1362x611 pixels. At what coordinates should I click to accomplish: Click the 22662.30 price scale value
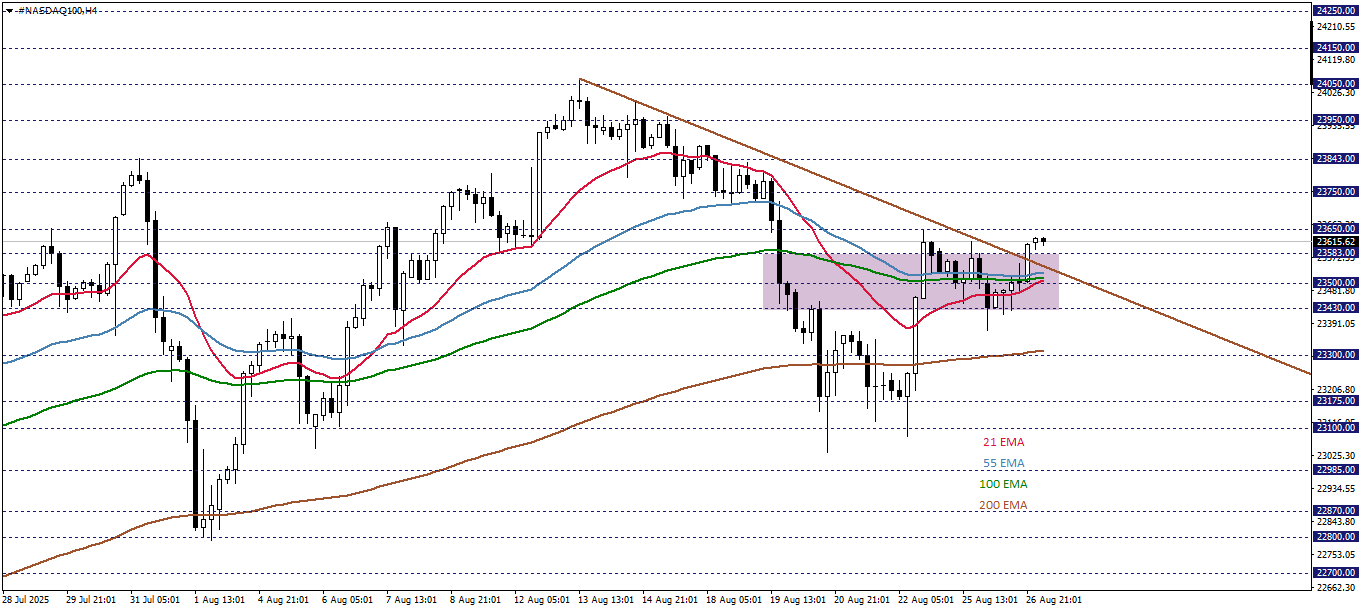click(x=1336, y=588)
